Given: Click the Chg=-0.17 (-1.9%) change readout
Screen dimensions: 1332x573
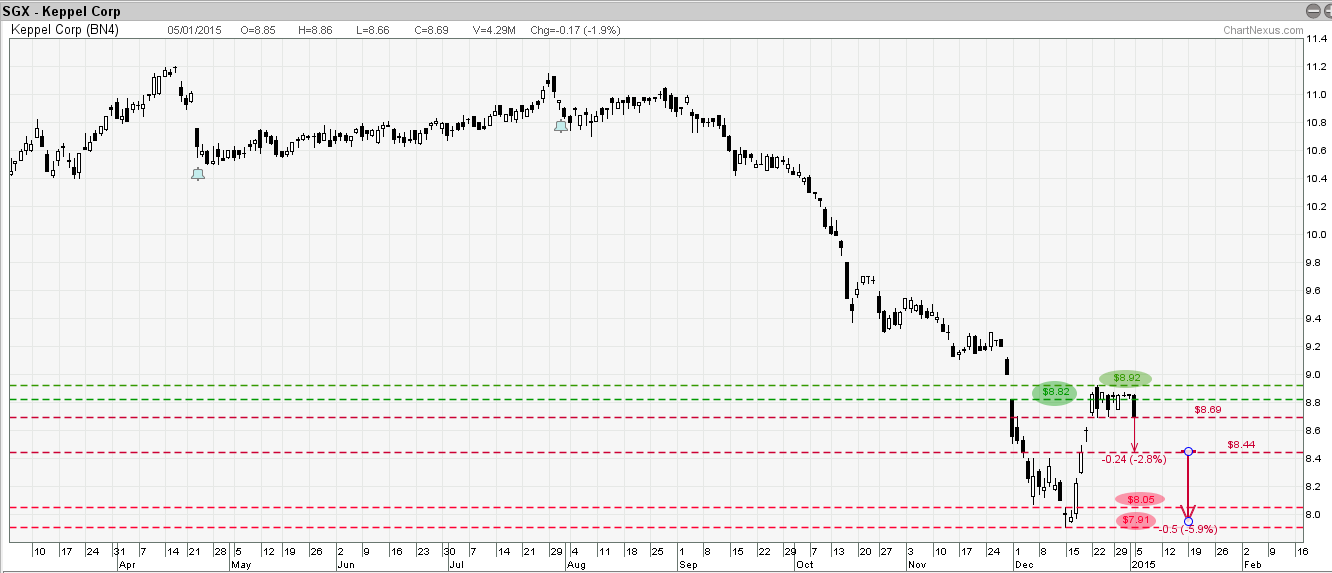Looking at the screenshot, I should (x=575, y=30).
